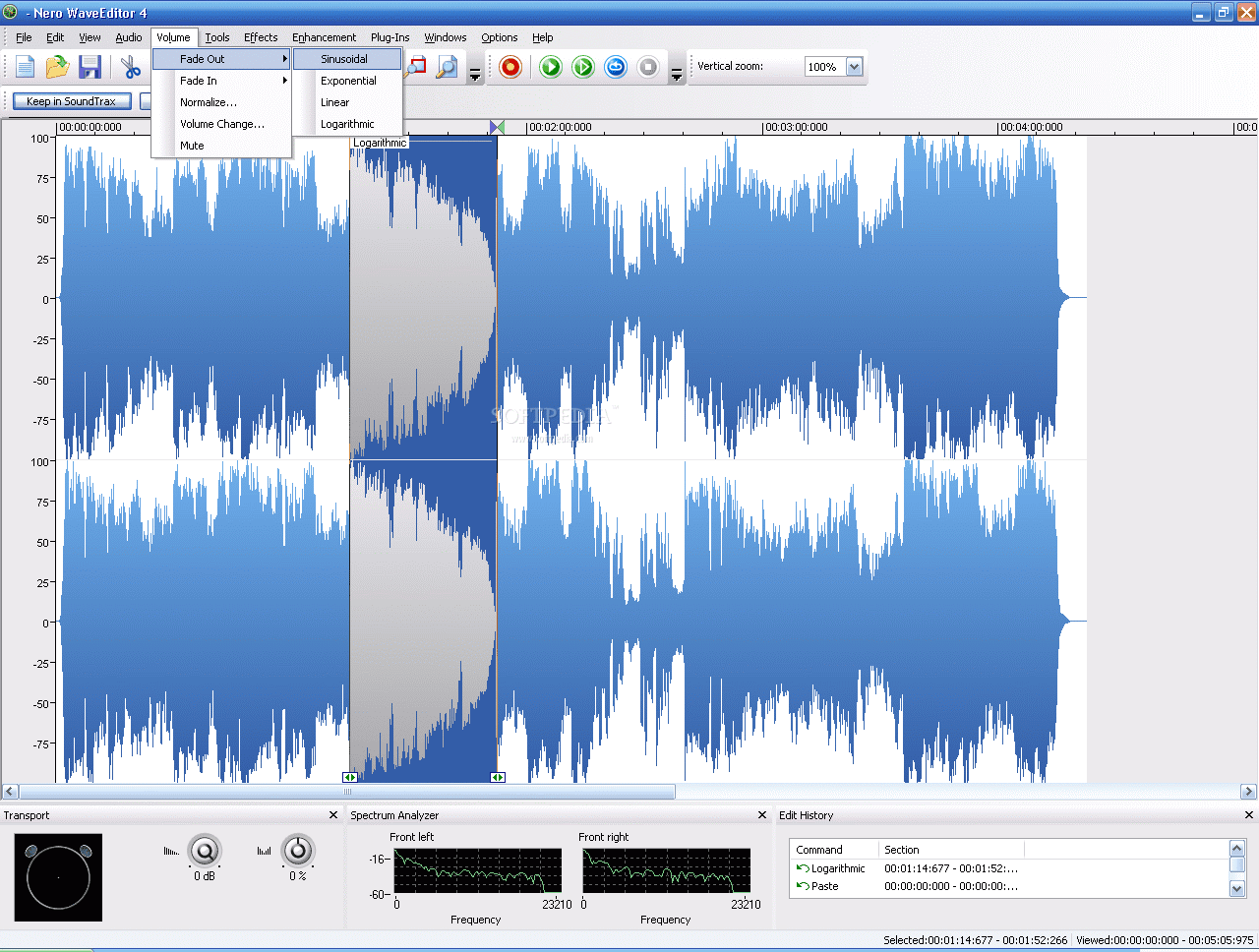Close the Spectrum Analyzer panel

click(x=761, y=814)
